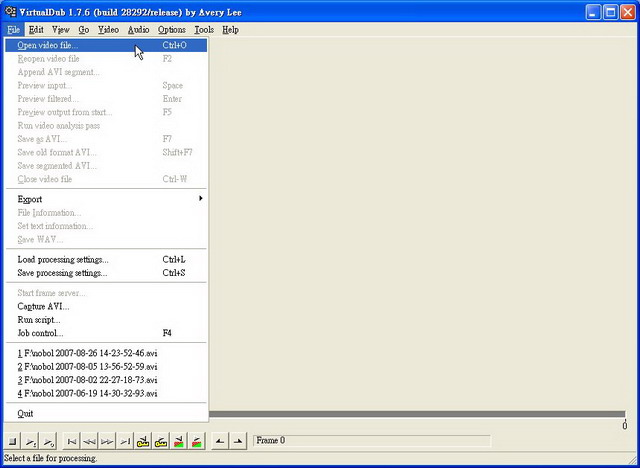Image resolution: width=640 pixels, height=468 pixels.
Task: Go to the next keyframe (right key icon)
Action: 161,441
